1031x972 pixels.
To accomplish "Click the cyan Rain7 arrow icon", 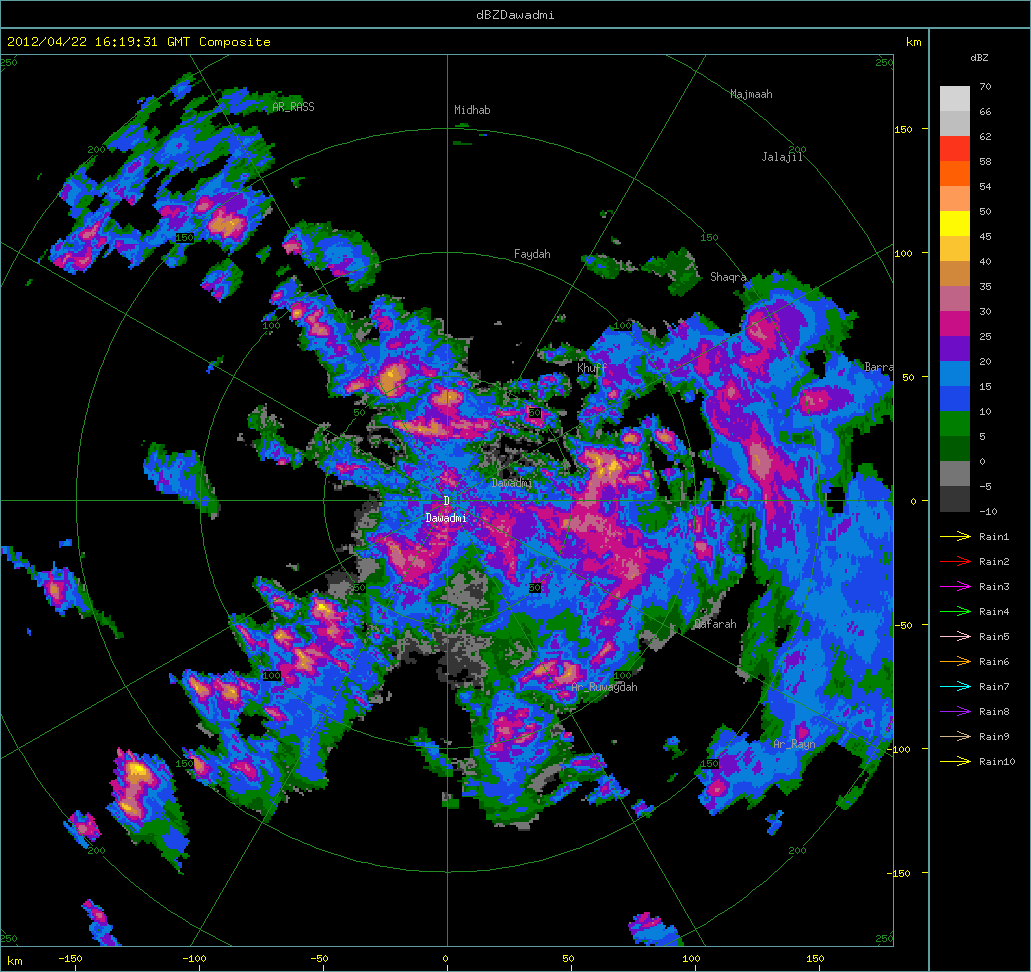I will point(955,687).
